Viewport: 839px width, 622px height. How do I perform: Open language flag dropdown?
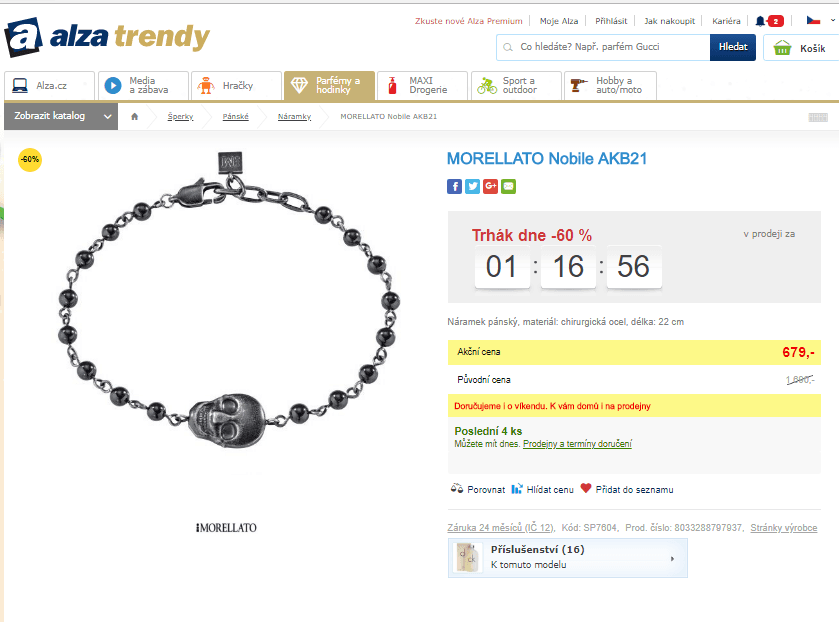click(820, 20)
